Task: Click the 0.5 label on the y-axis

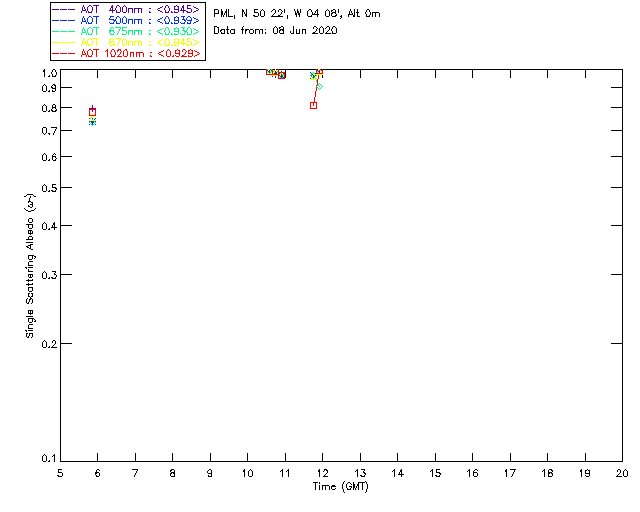Action: pyautogui.click(x=45, y=188)
